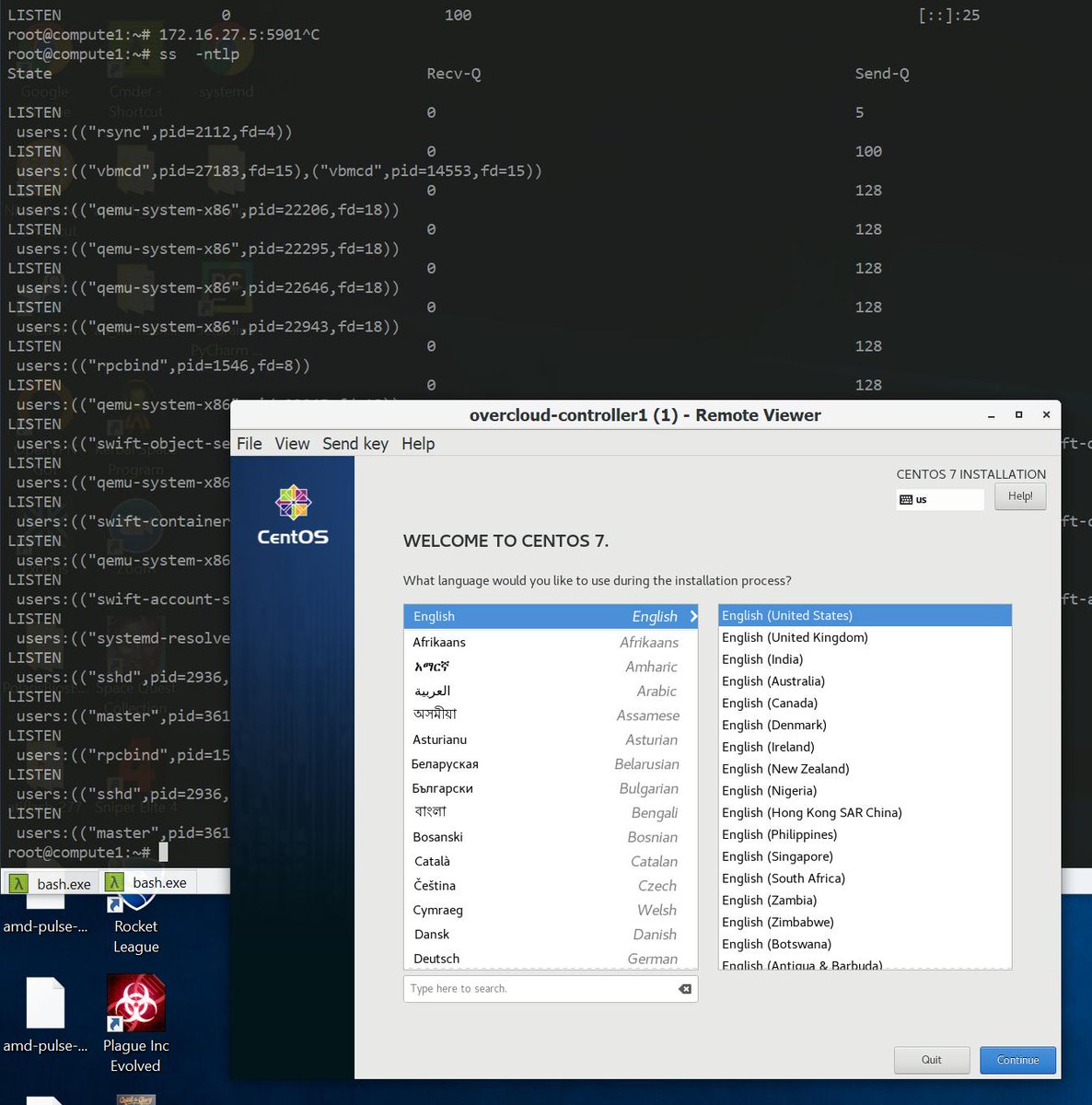Select the Amharic language row
Screen dimensions: 1092x1105
(551, 667)
